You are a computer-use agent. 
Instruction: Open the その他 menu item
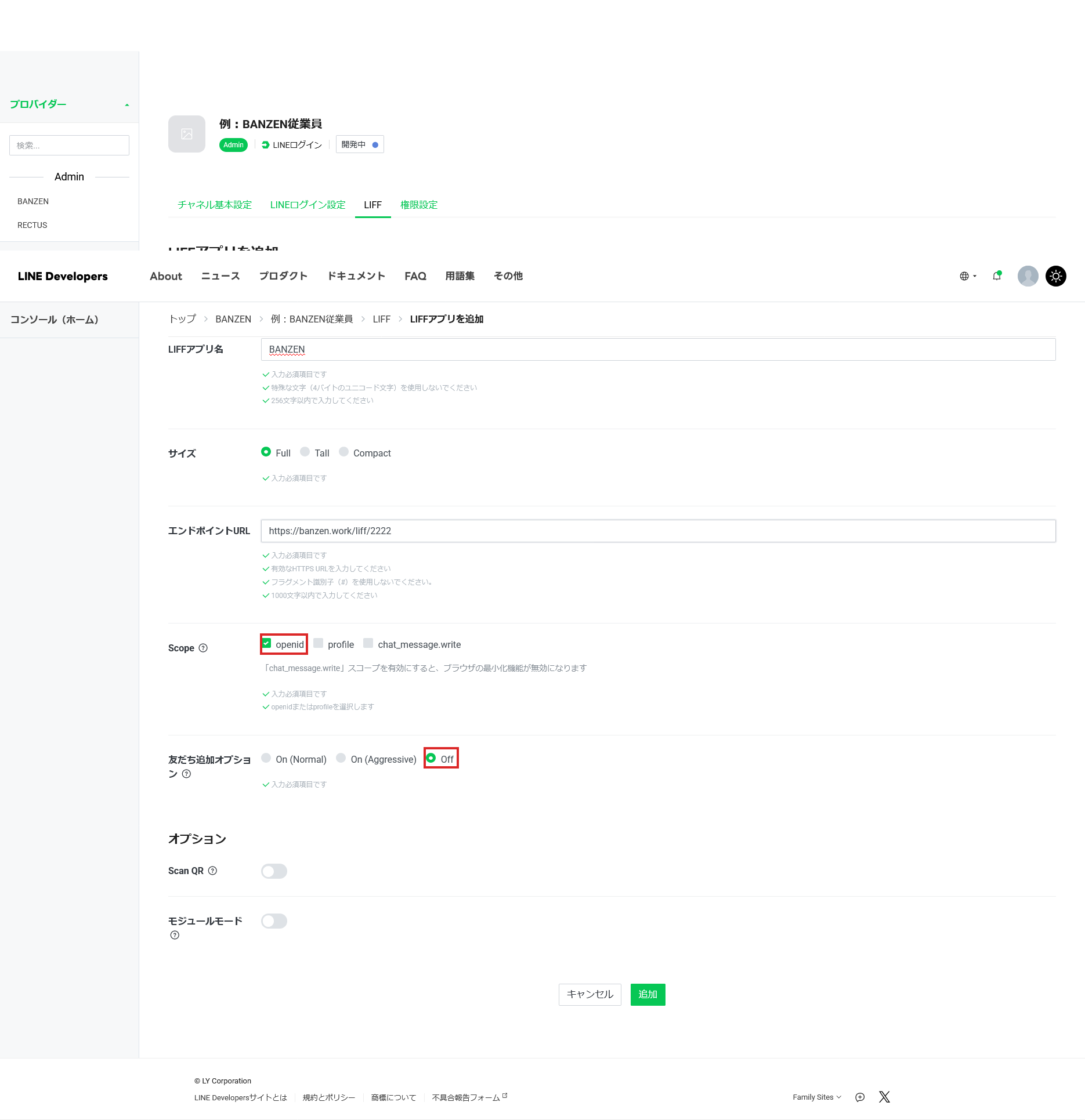click(x=508, y=276)
